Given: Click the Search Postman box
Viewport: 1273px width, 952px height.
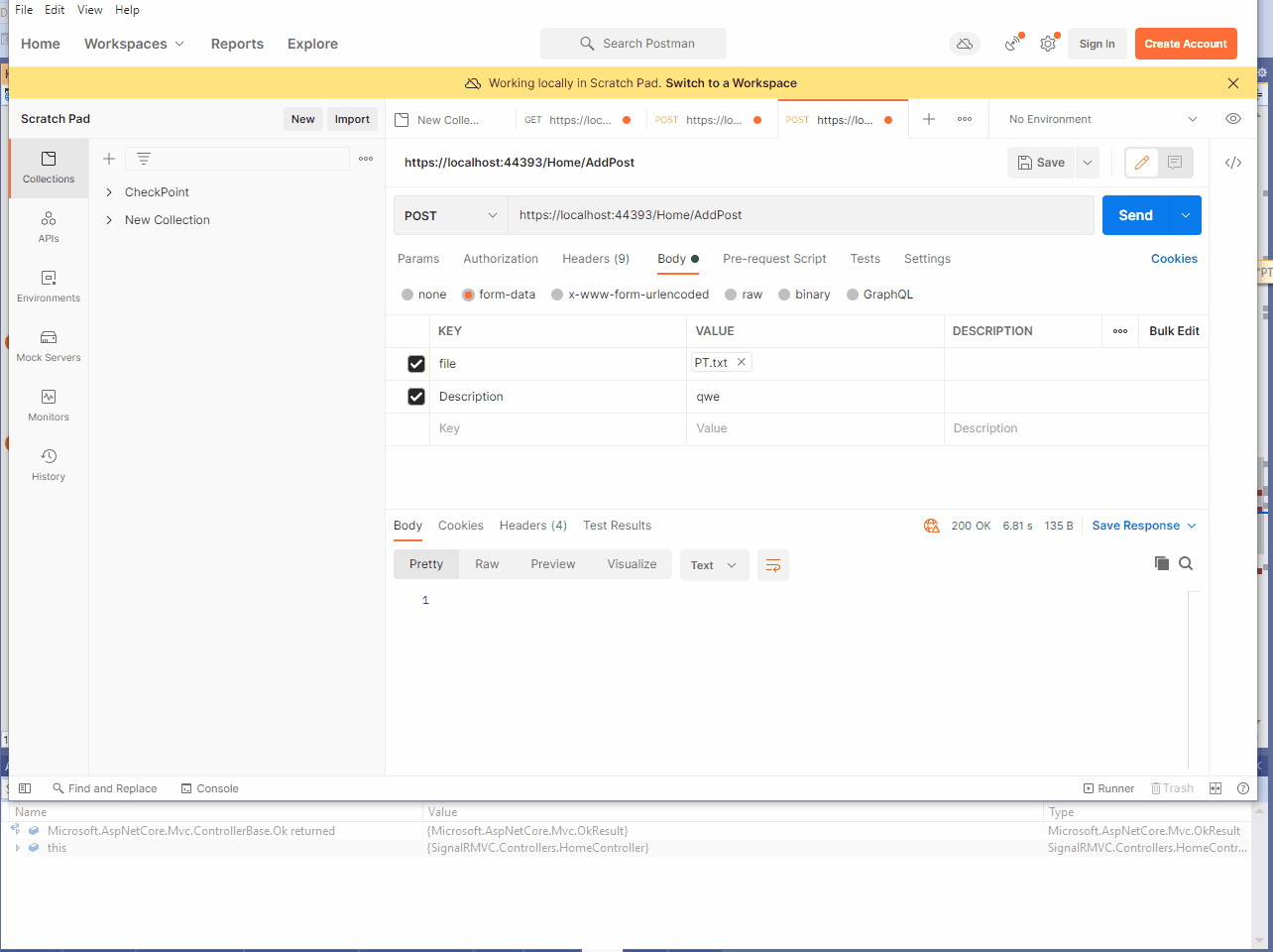Looking at the screenshot, I should (x=633, y=44).
